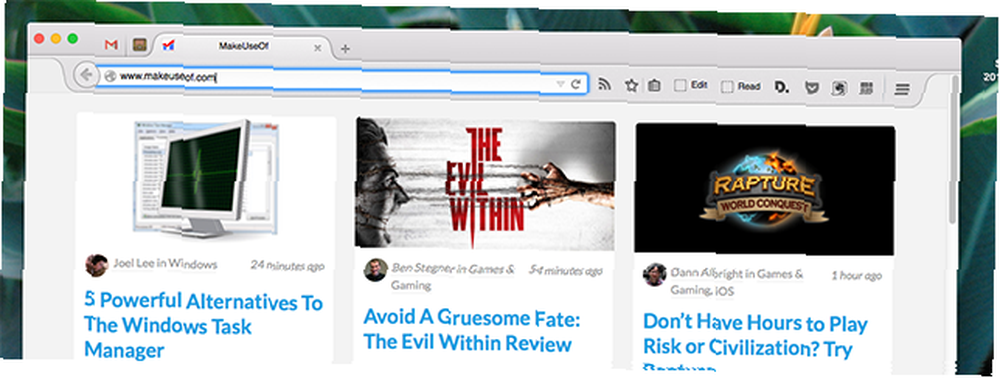Open the URL history dropdown arrow
The width and height of the screenshot is (1000, 378).
click(x=560, y=84)
